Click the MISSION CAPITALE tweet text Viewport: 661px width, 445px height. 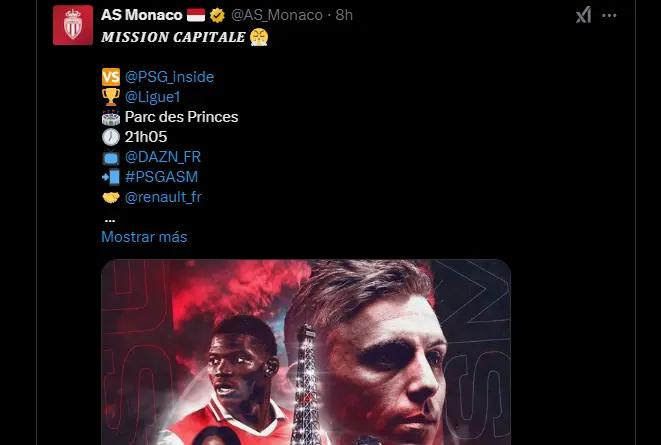[x=173, y=37]
